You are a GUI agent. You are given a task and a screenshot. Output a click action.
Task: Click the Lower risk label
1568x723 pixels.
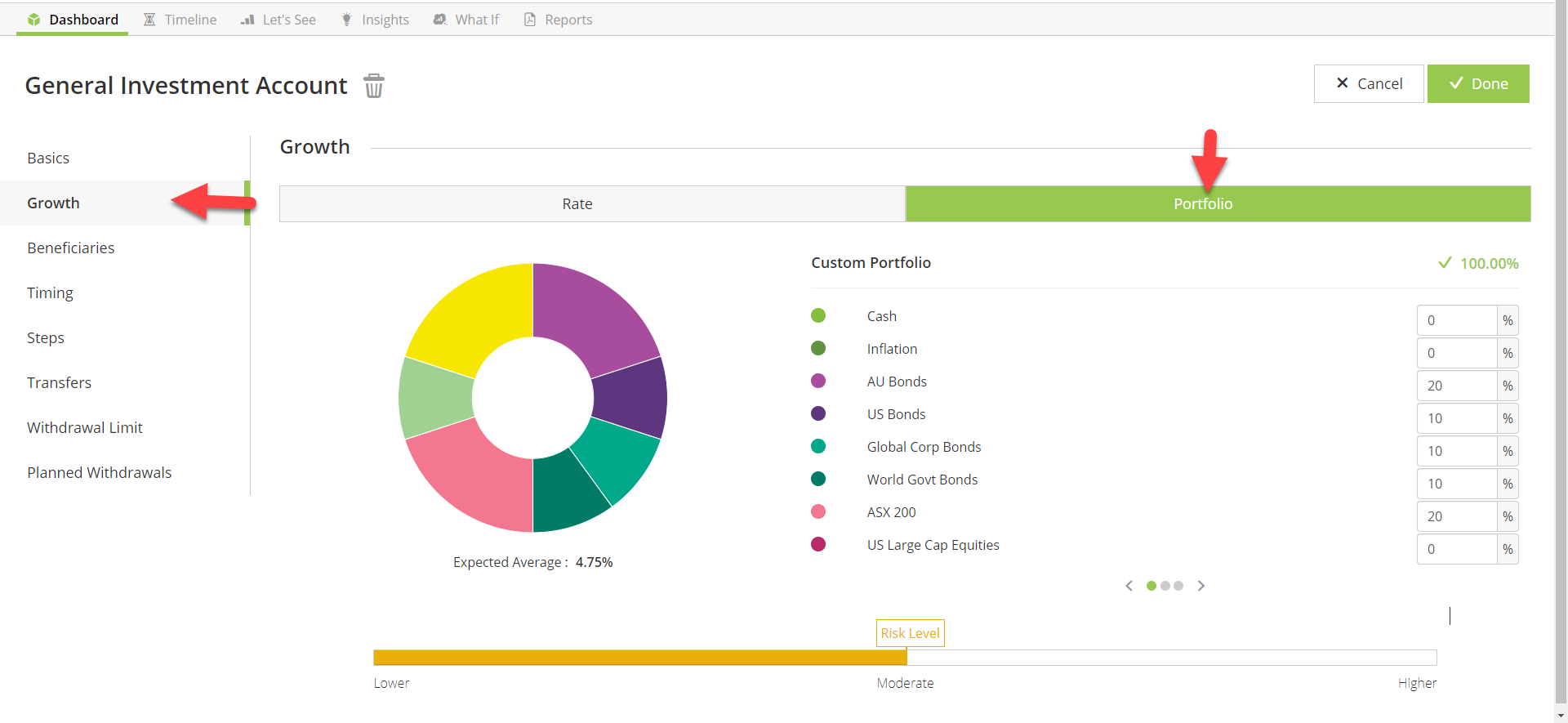point(391,683)
